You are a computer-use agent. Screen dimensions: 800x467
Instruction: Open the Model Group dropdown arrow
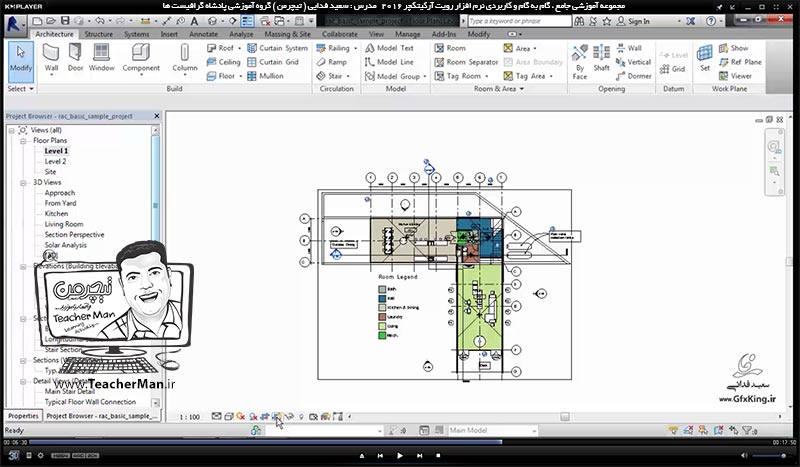424,77
